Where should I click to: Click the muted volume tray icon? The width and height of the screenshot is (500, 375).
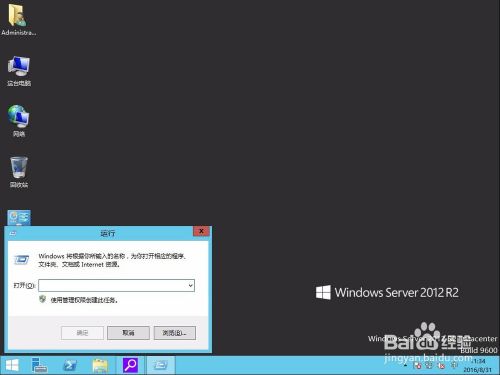point(441,366)
